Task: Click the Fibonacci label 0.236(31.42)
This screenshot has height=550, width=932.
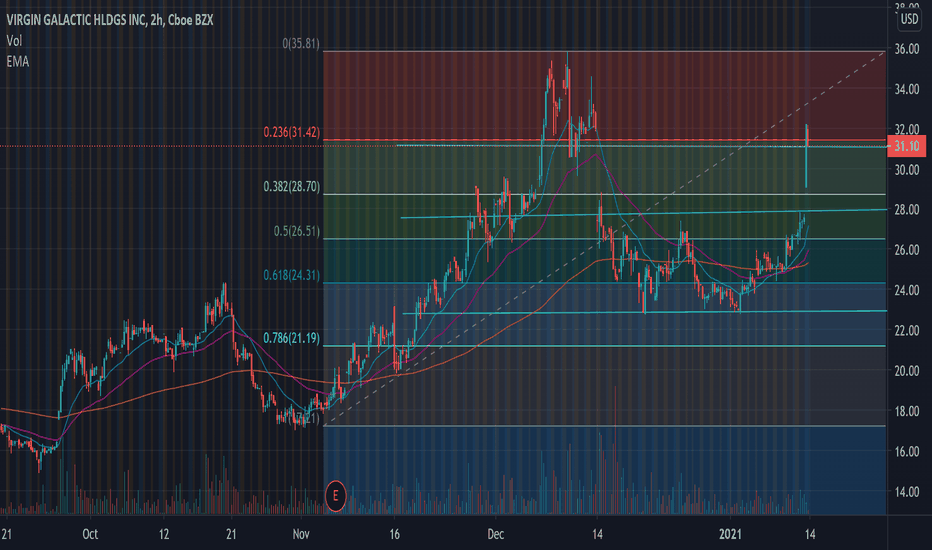Action: tap(291, 132)
